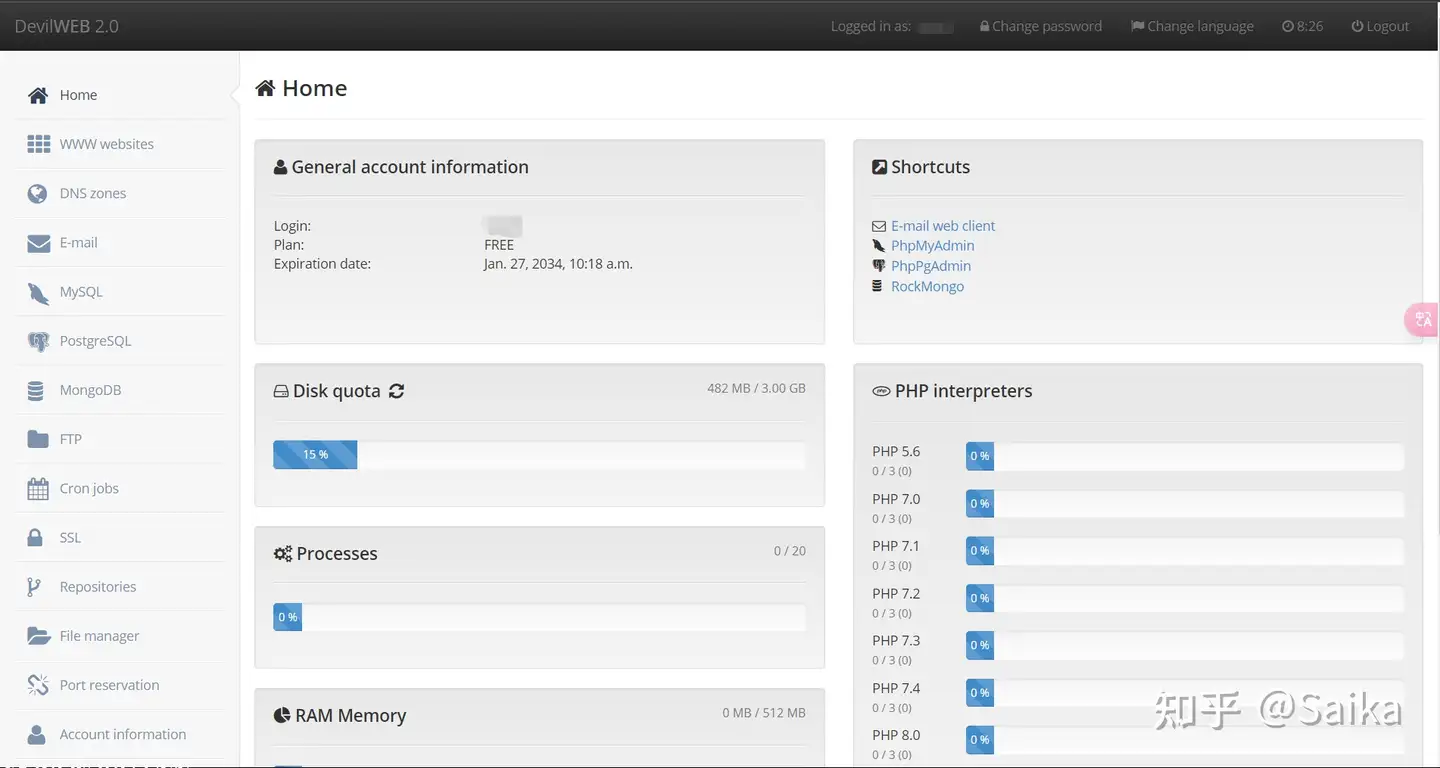Click the Disk quota 15% progress bar
Viewport: 1440px width, 768px height.
315,455
